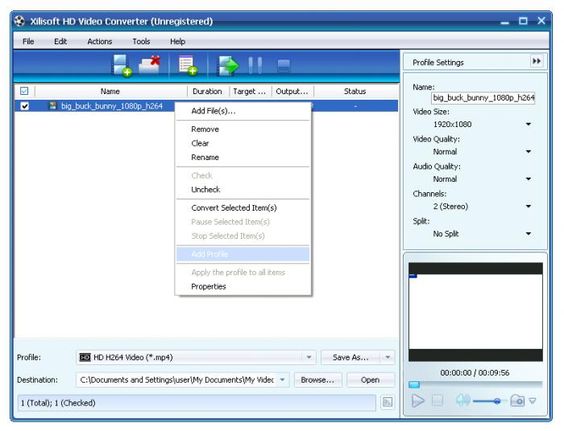Open the Actions menu
This screenshot has width=564, height=431.
click(99, 41)
